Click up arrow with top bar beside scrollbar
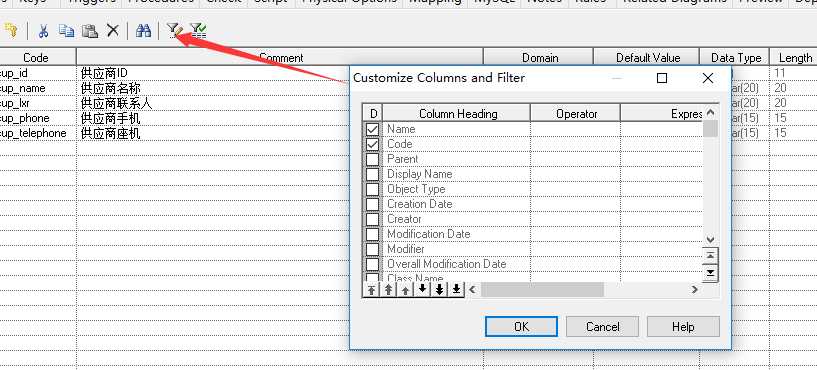Viewport: 817px width, 370px height. [x=710, y=256]
